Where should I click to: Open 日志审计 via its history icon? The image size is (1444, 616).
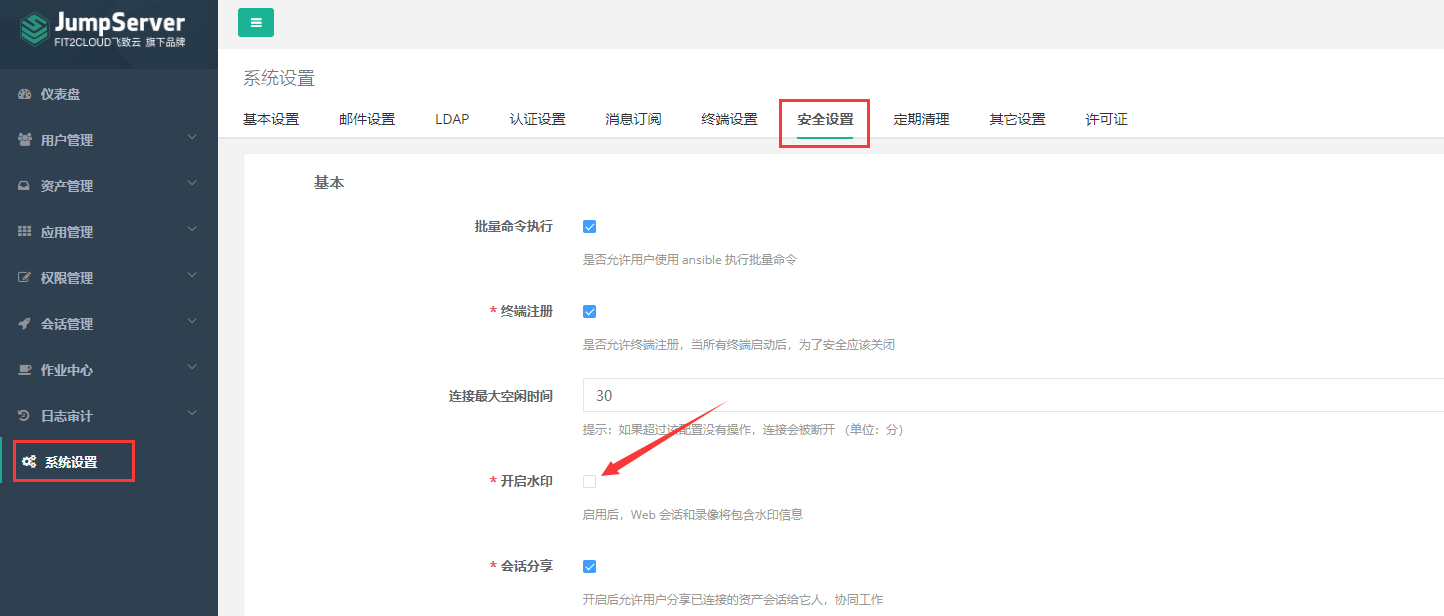coord(27,413)
